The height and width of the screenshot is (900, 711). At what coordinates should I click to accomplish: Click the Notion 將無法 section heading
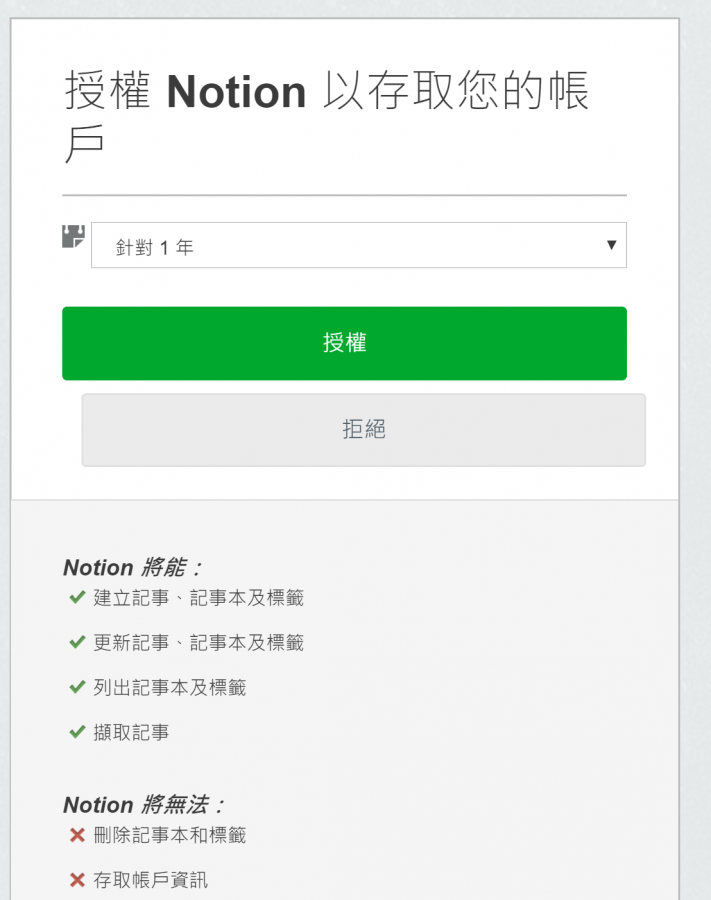143,805
